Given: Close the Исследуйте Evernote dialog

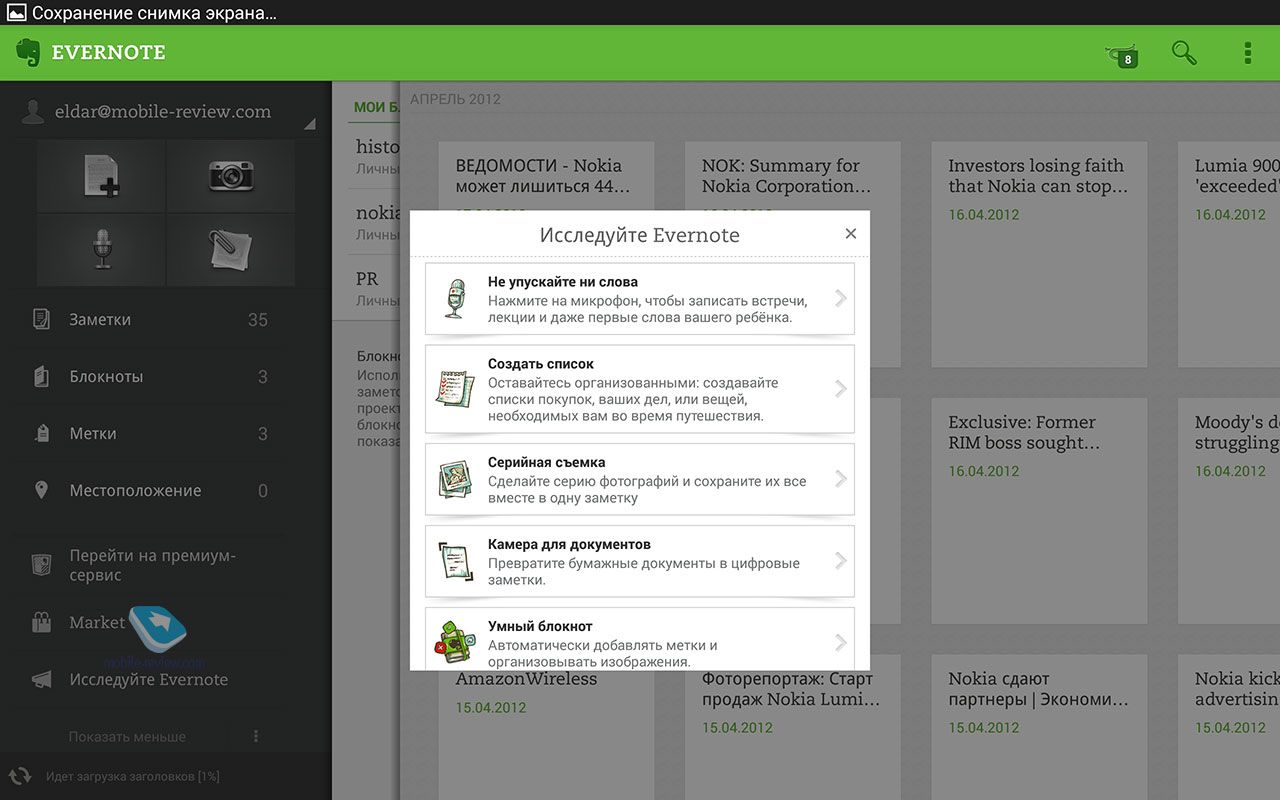Looking at the screenshot, I should [x=851, y=234].
